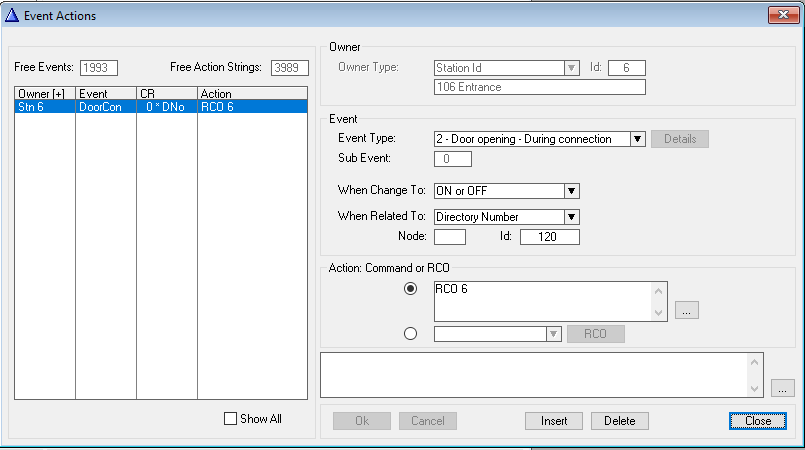Open the When Related To dropdown

click(571, 217)
